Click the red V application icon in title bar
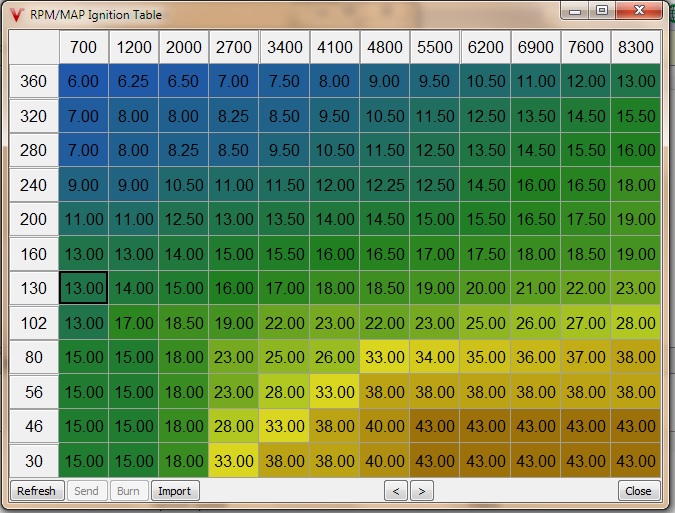The height and width of the screenshot is (513, 675). pyautogui.click(x=16, y=15)
